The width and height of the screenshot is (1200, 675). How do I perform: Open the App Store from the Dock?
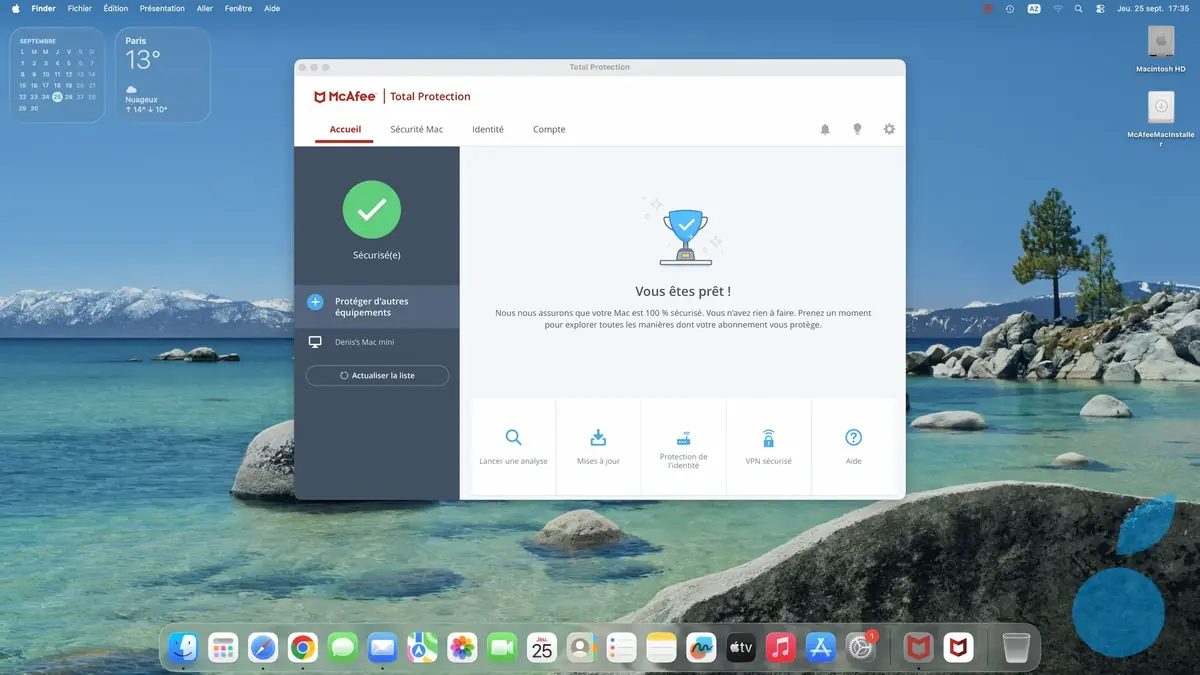click(820, 647)
